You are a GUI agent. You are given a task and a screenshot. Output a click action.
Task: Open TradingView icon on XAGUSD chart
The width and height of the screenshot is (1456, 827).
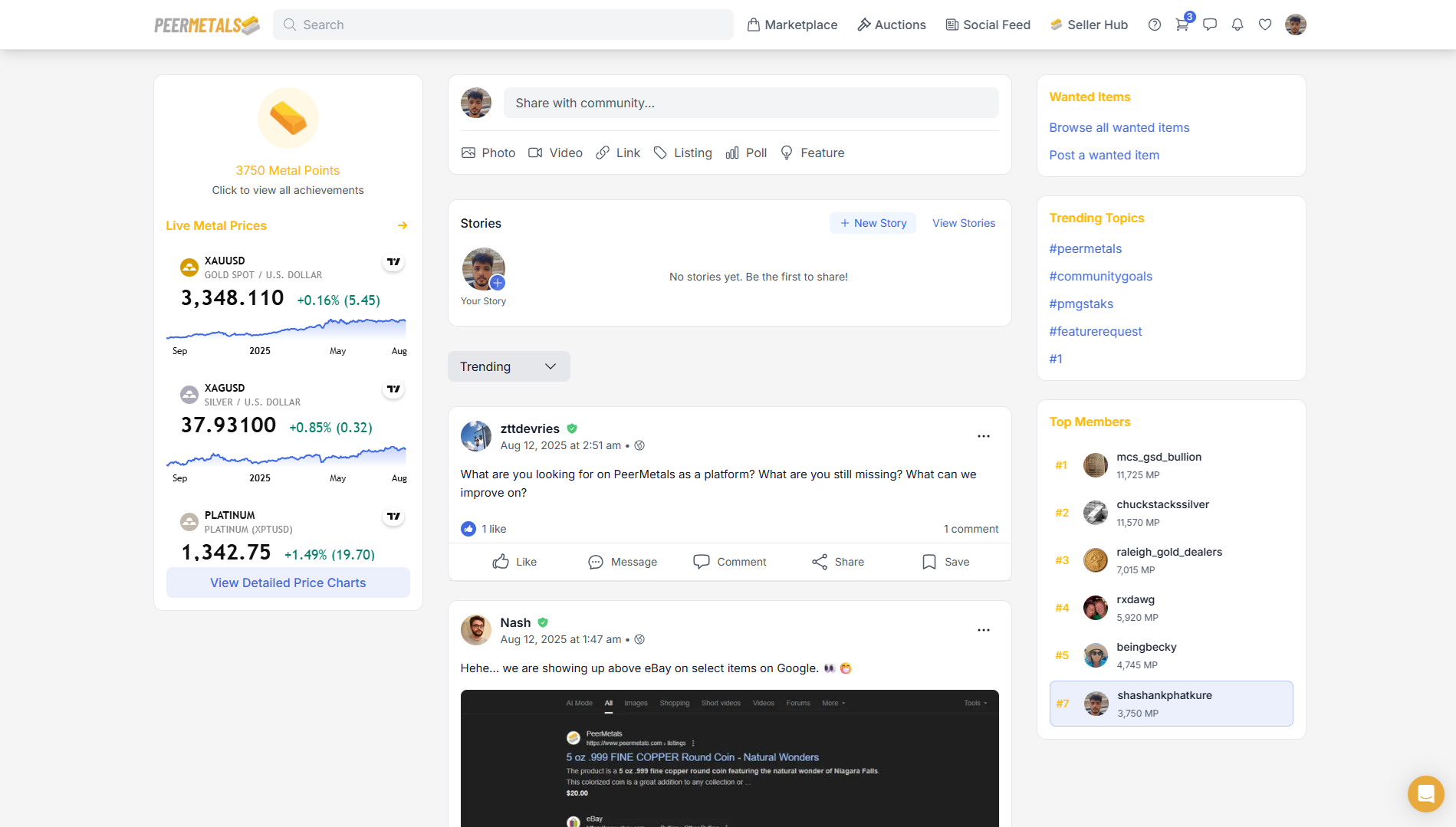click(x=393, y=389)
